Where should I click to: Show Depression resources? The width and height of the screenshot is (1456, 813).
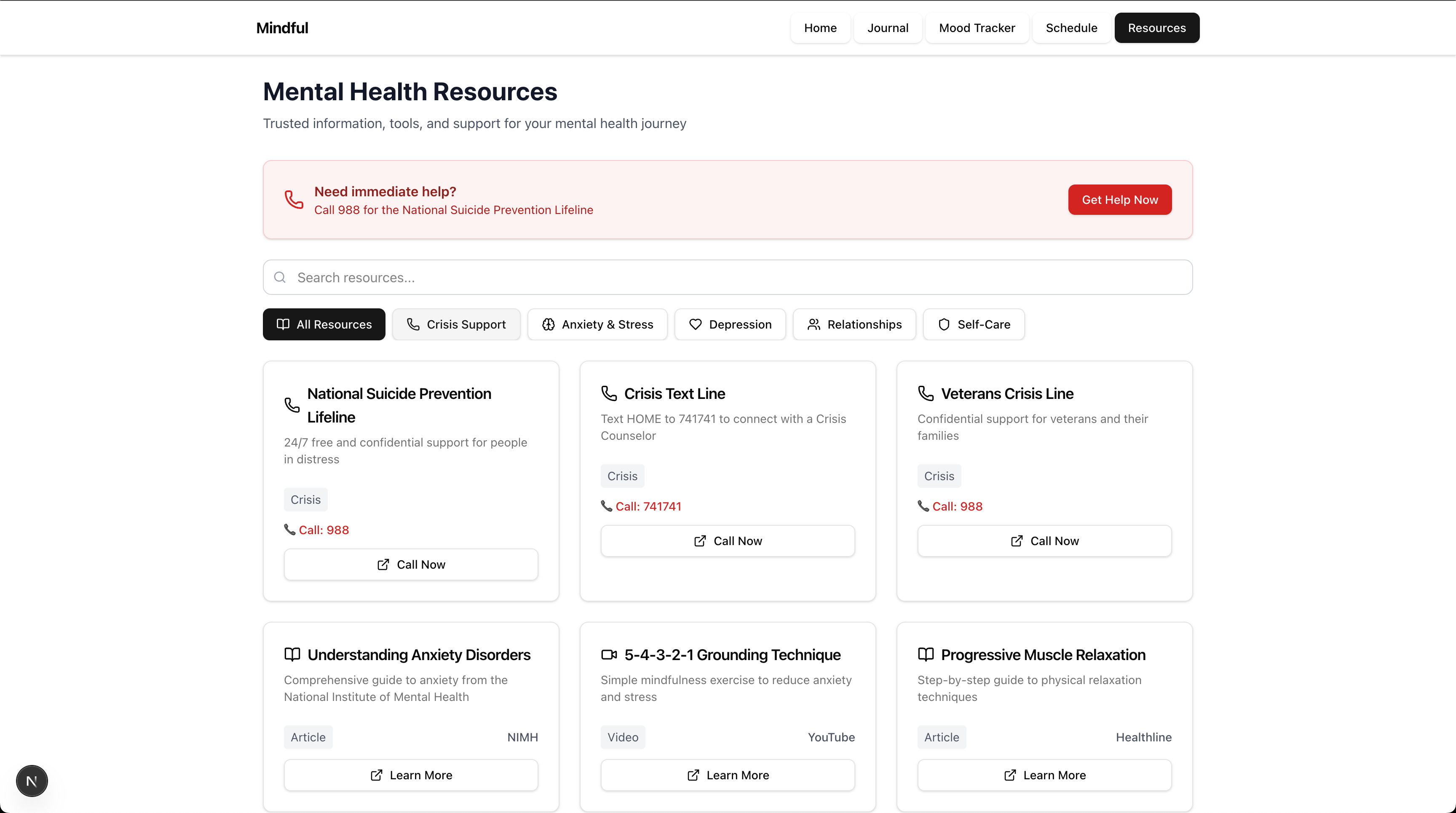pos(730,324)
